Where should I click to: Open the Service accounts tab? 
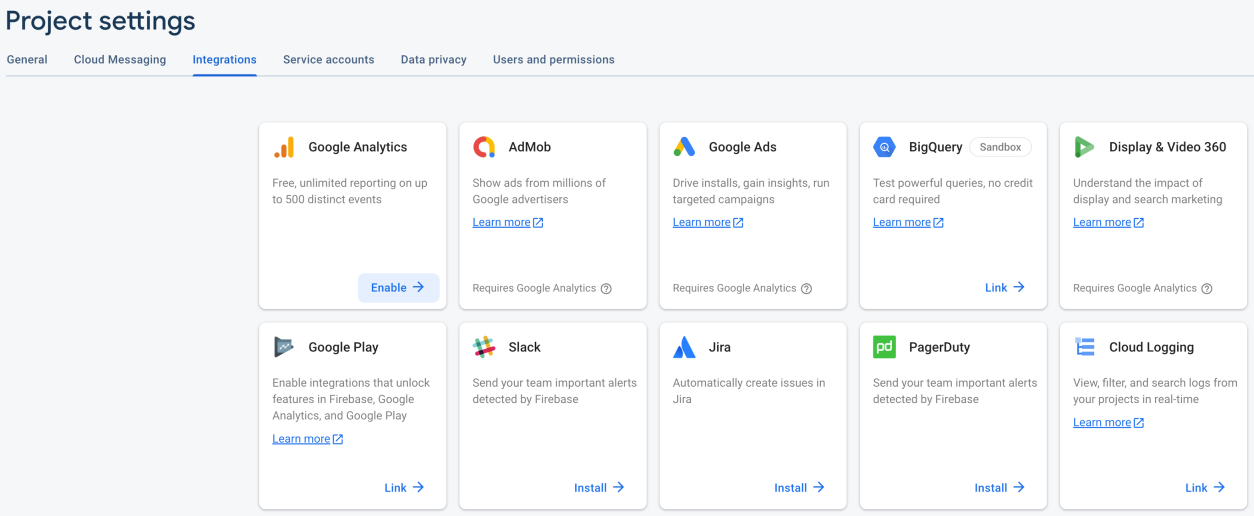point(328,60)
